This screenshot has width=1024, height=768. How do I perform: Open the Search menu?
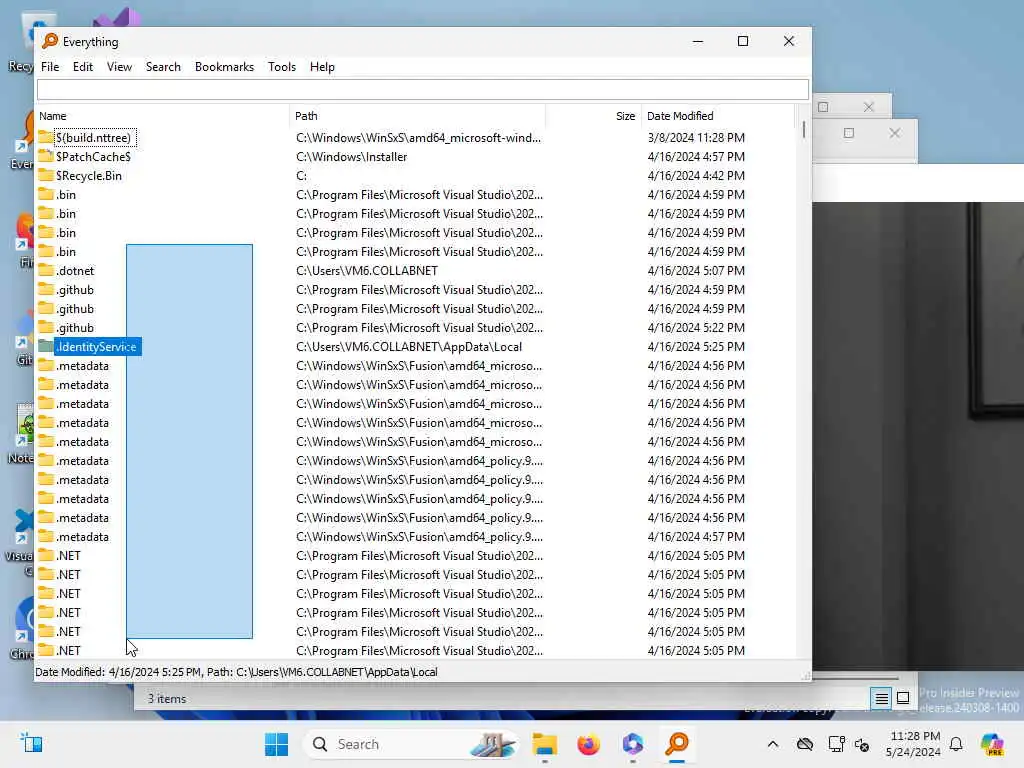(163, 67)
